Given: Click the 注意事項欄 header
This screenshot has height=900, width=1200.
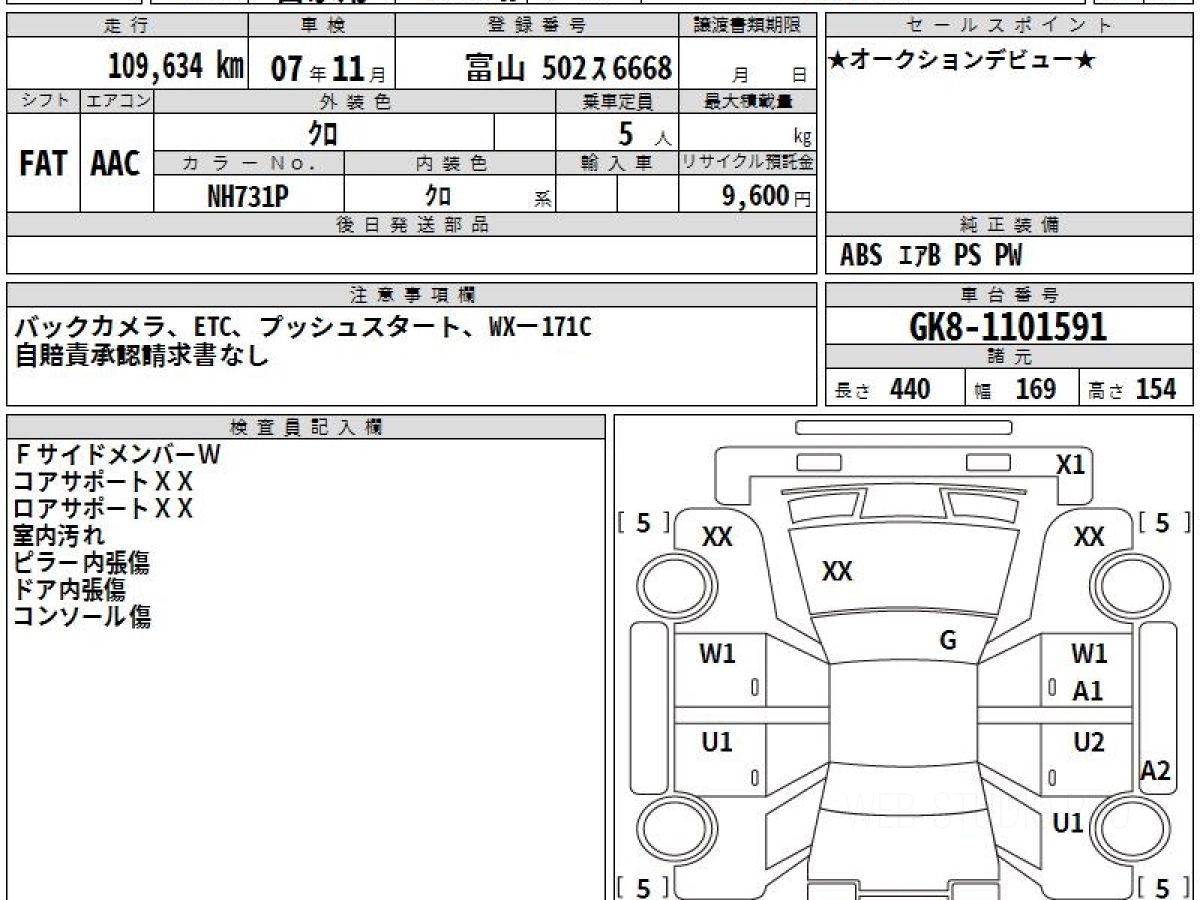Looking at the screenshot, I should pos(412,295).
